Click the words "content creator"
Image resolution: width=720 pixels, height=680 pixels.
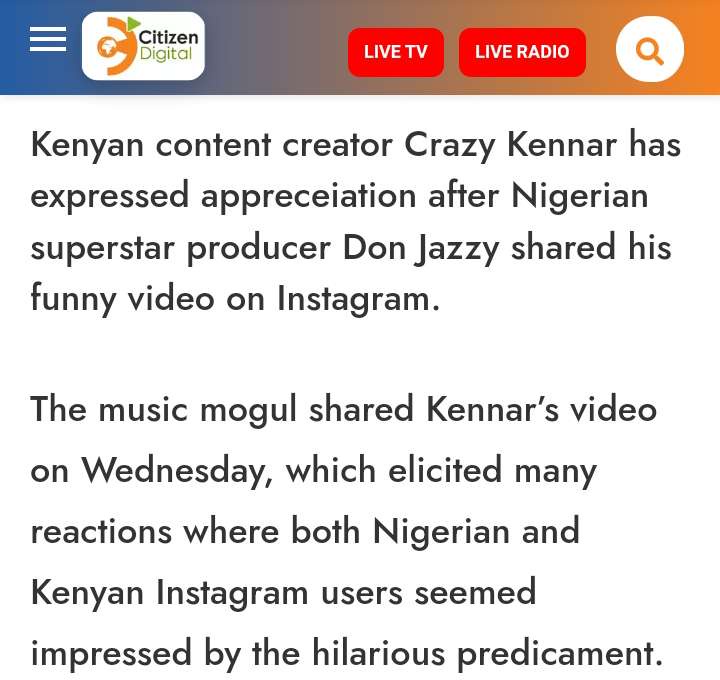(274, 145)
